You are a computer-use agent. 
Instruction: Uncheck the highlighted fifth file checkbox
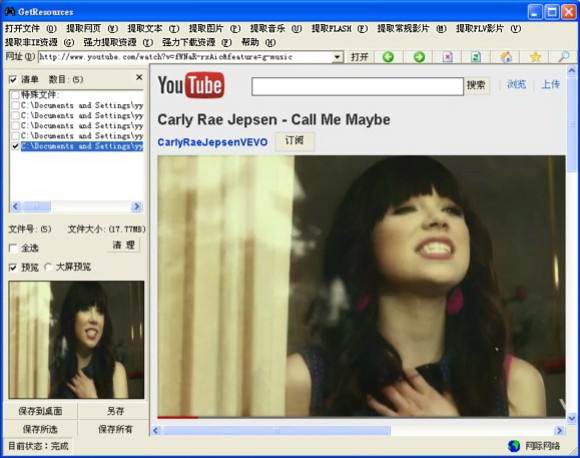pyautogui.click(x=15, y=146)
